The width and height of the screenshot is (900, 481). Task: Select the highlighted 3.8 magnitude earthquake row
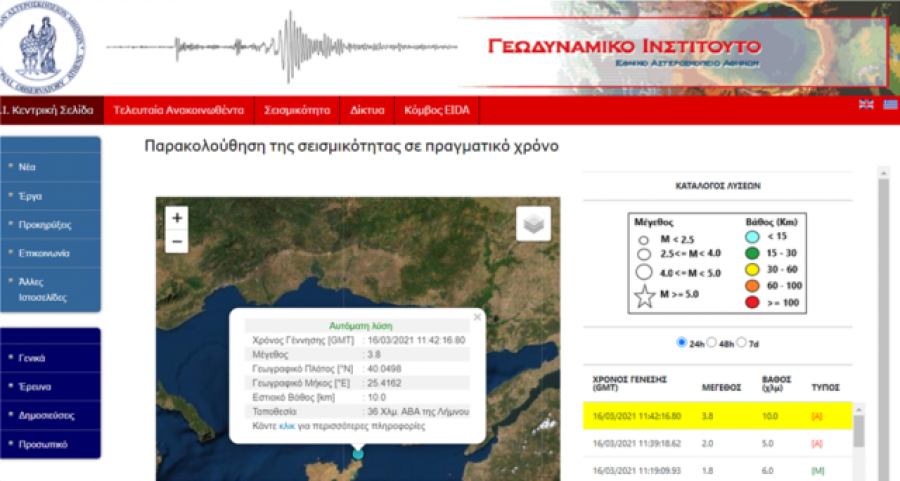[717, 416]
